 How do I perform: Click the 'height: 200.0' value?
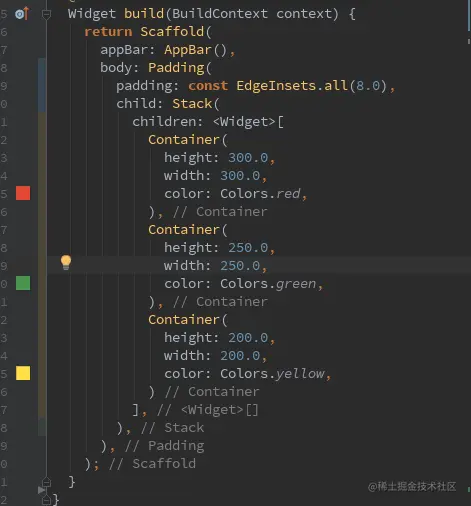tap(248, 338)
